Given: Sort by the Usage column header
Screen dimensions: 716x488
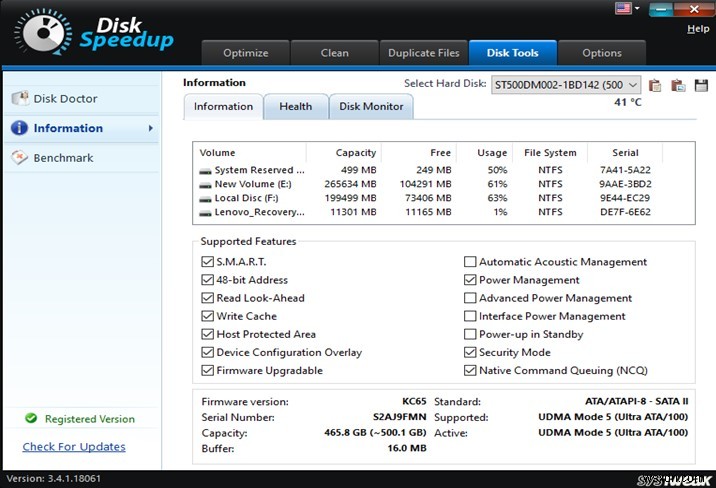Looking at the screenshot, I should coord(484,153).
